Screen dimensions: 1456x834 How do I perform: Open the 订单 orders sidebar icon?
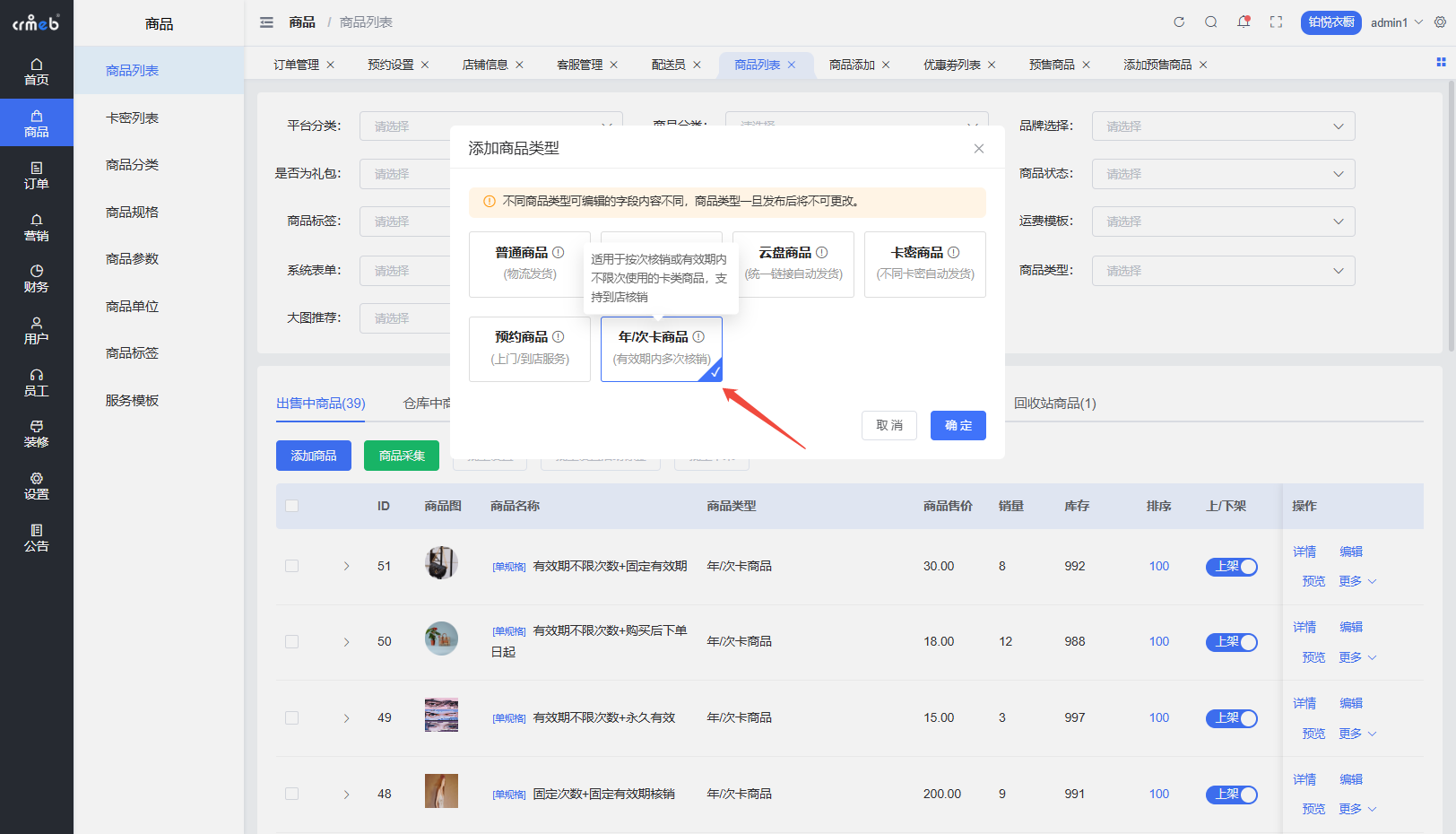click(36, 176)
